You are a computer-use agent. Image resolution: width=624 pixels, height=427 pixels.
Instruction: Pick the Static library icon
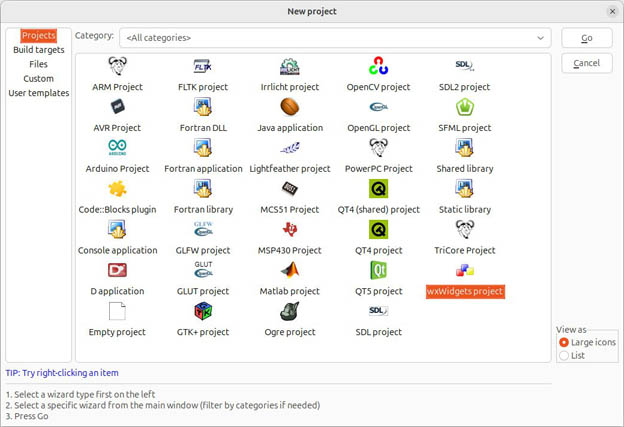(x=464, y=189)
